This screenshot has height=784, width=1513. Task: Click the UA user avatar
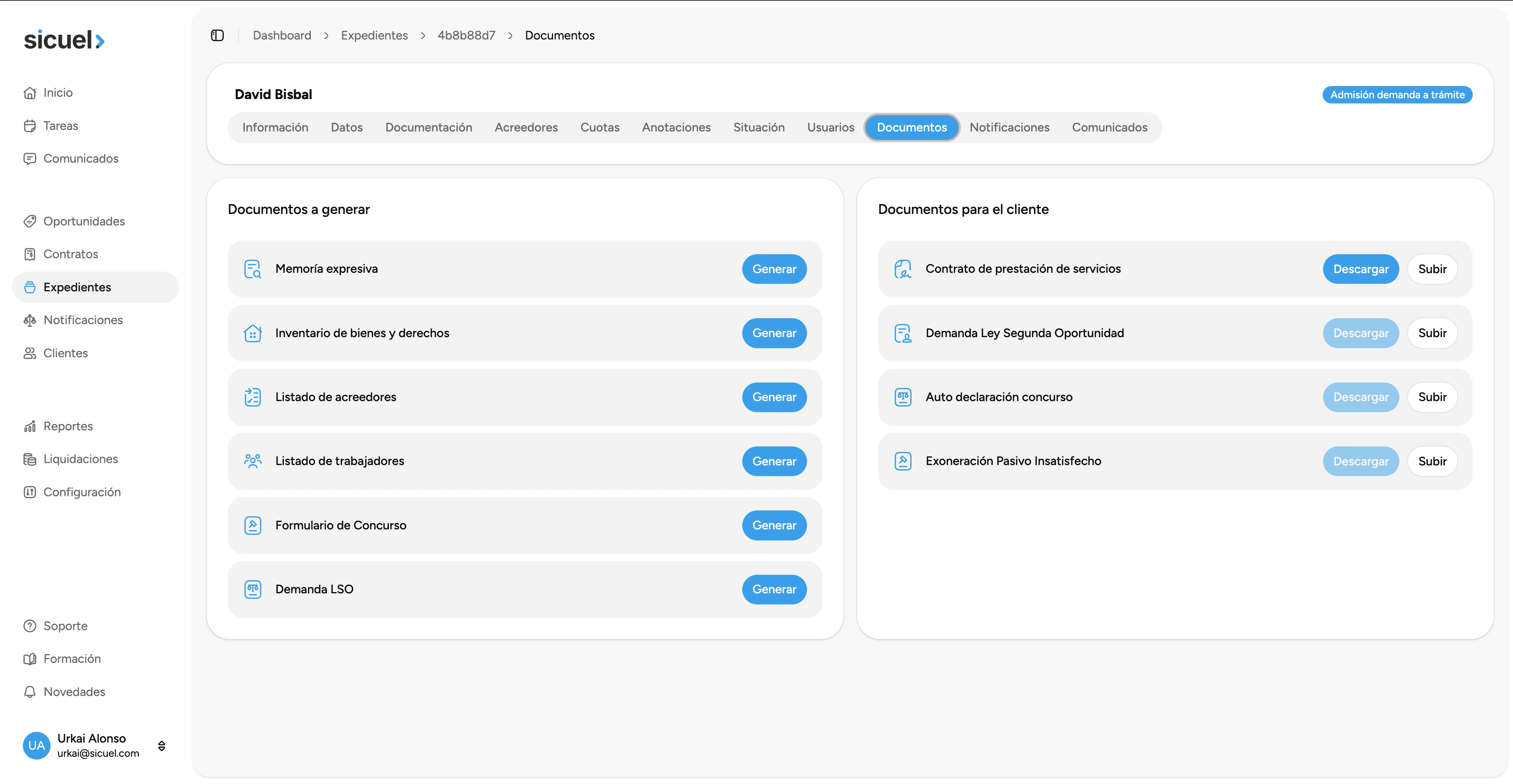click(36, 745)
